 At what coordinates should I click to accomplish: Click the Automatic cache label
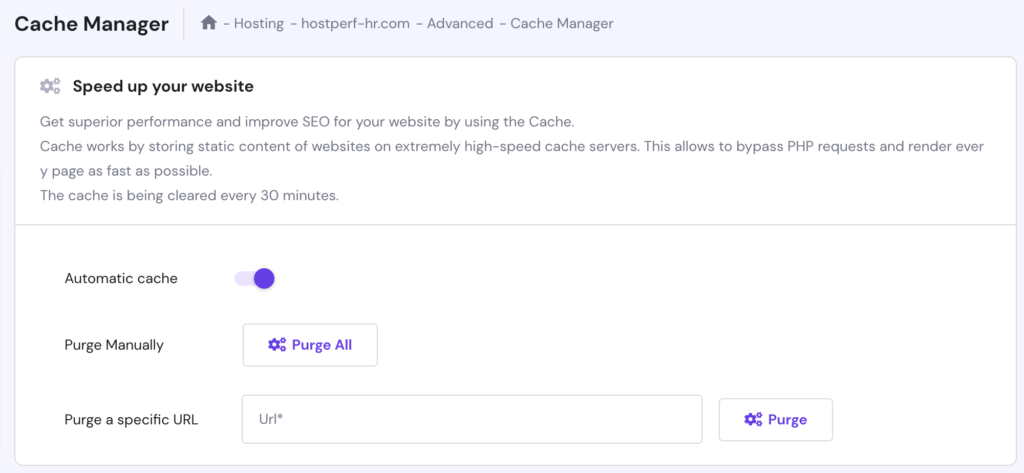121,278
